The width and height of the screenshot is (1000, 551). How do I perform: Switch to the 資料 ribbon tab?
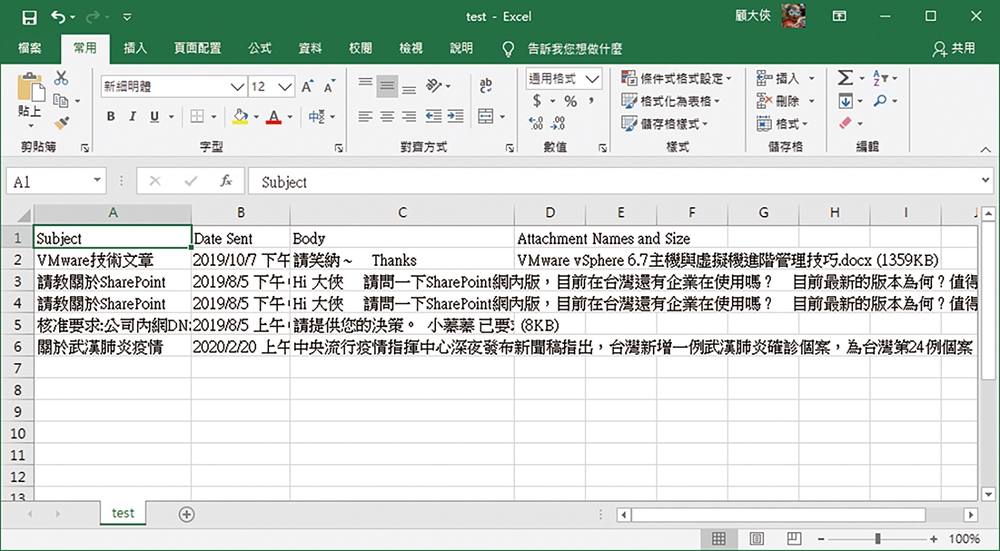pos(310,48)
